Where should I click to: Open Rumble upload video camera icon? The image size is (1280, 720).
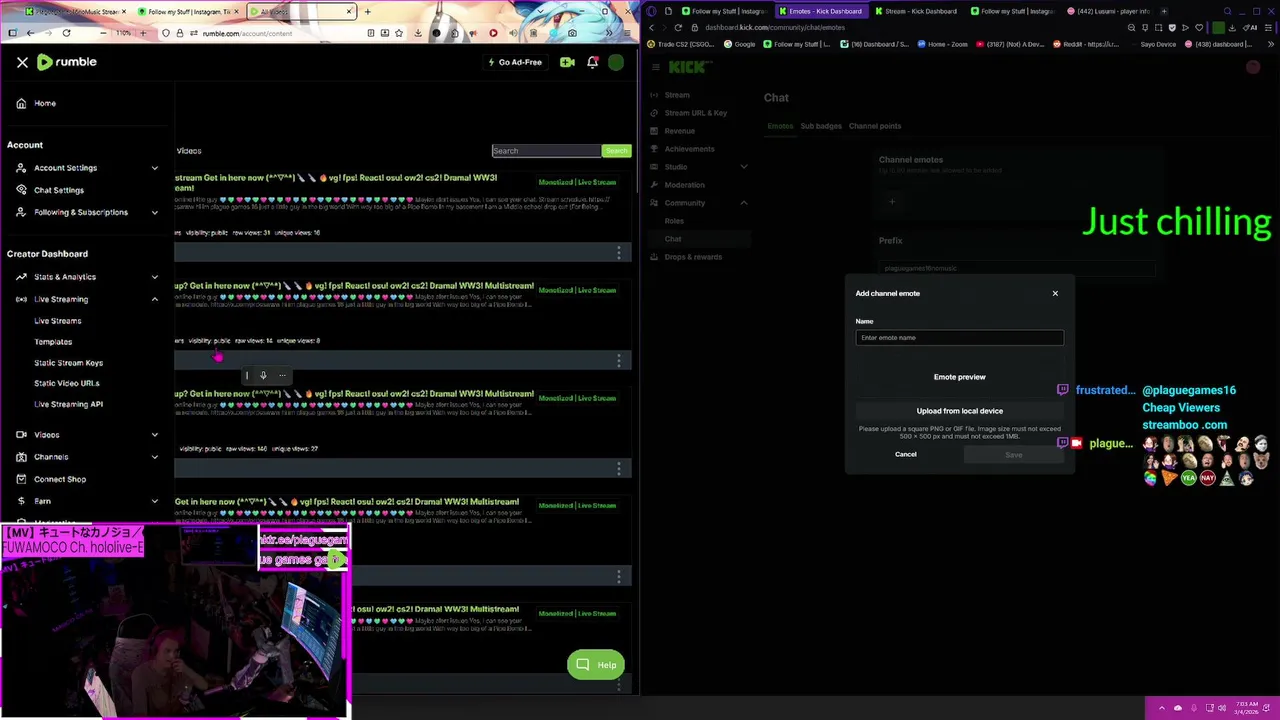567,62
